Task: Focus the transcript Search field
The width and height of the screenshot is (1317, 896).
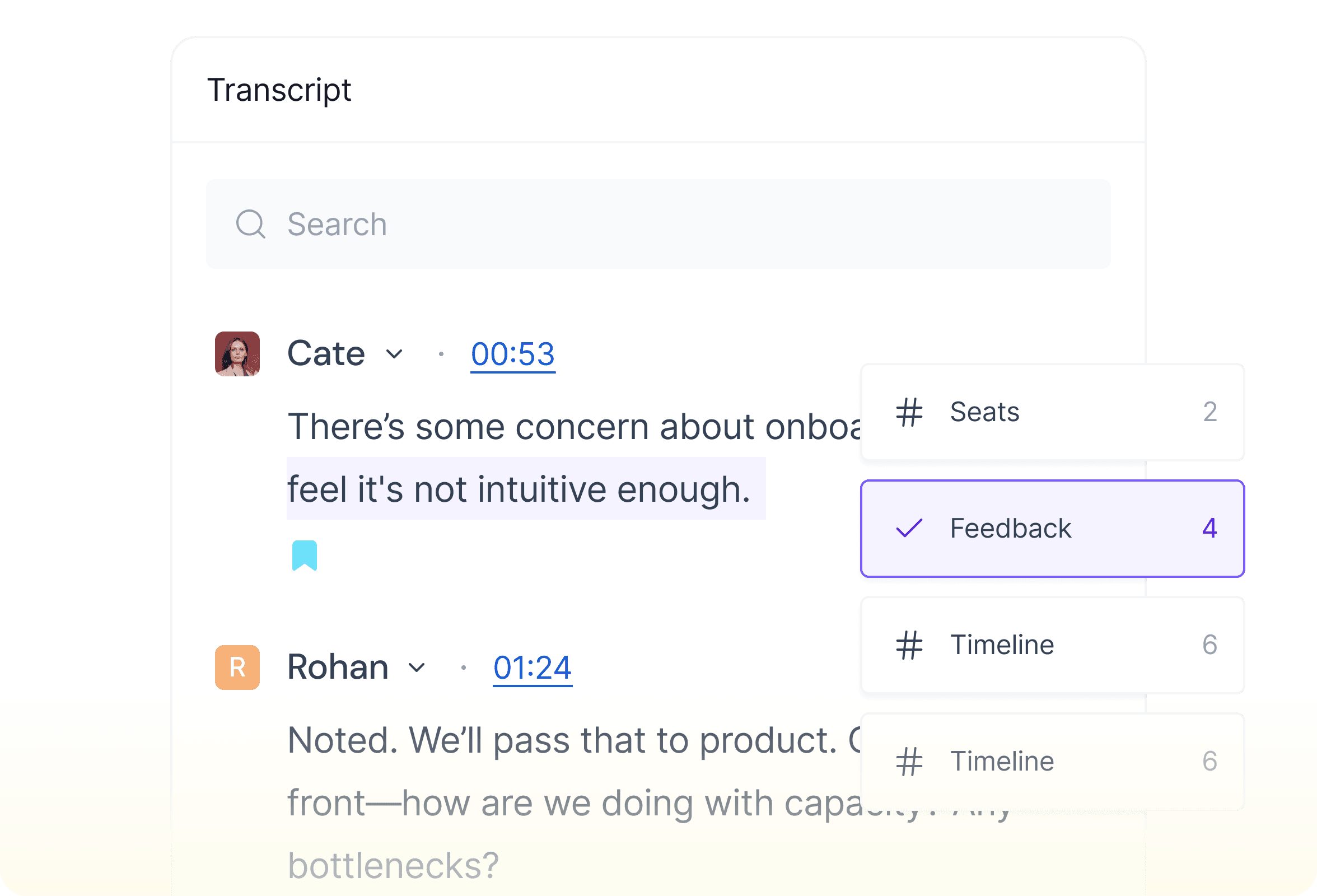Action: [657, 224]
